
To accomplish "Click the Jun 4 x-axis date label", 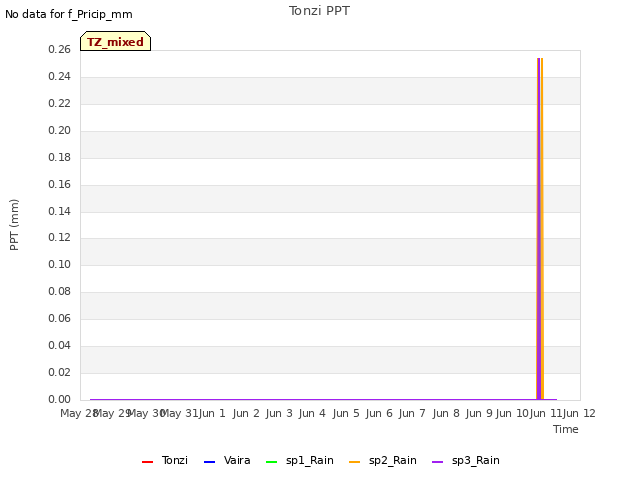I will point(312,413).
